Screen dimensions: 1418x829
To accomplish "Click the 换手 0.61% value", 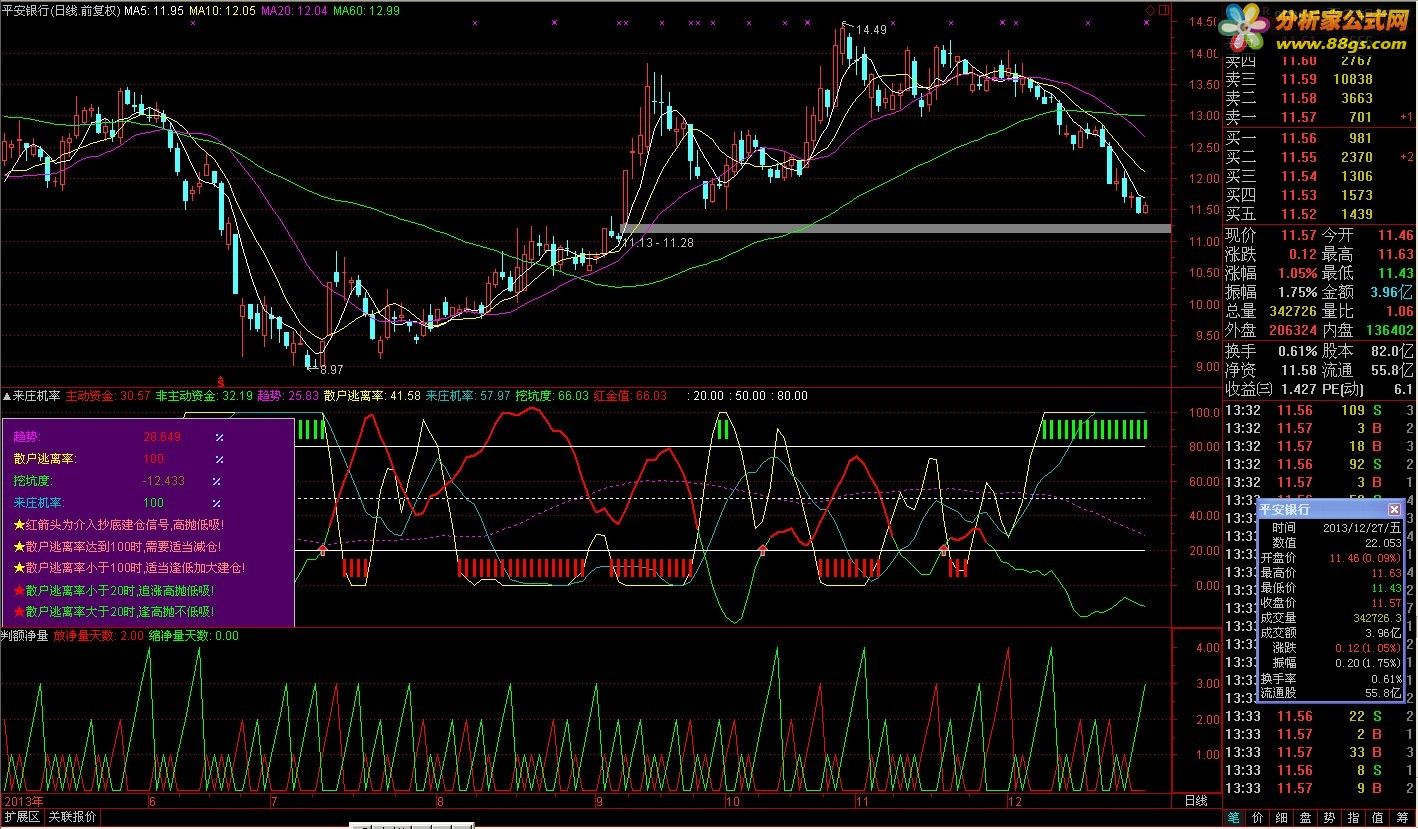I will 1297,351.
